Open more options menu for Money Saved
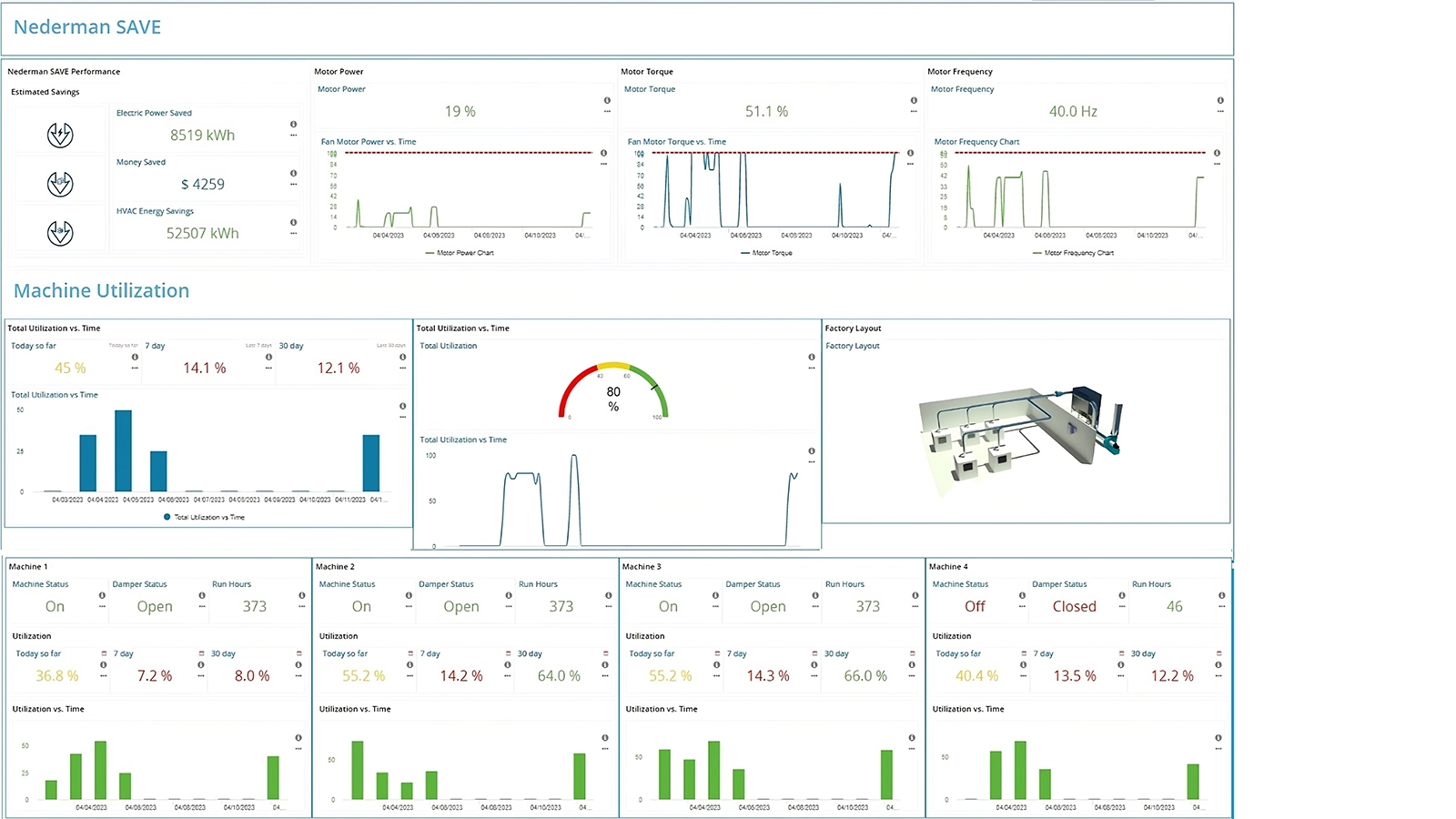1456x819 pixels. [x=293, y=185]
